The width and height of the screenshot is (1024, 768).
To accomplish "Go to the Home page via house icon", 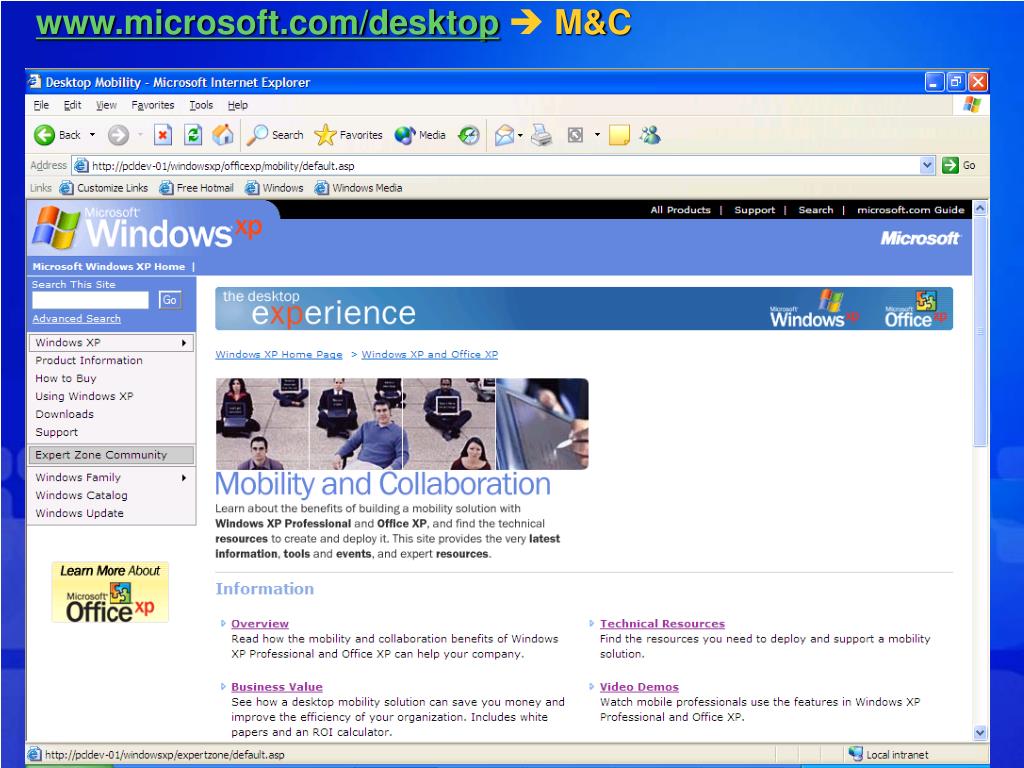I will [223, 135].
